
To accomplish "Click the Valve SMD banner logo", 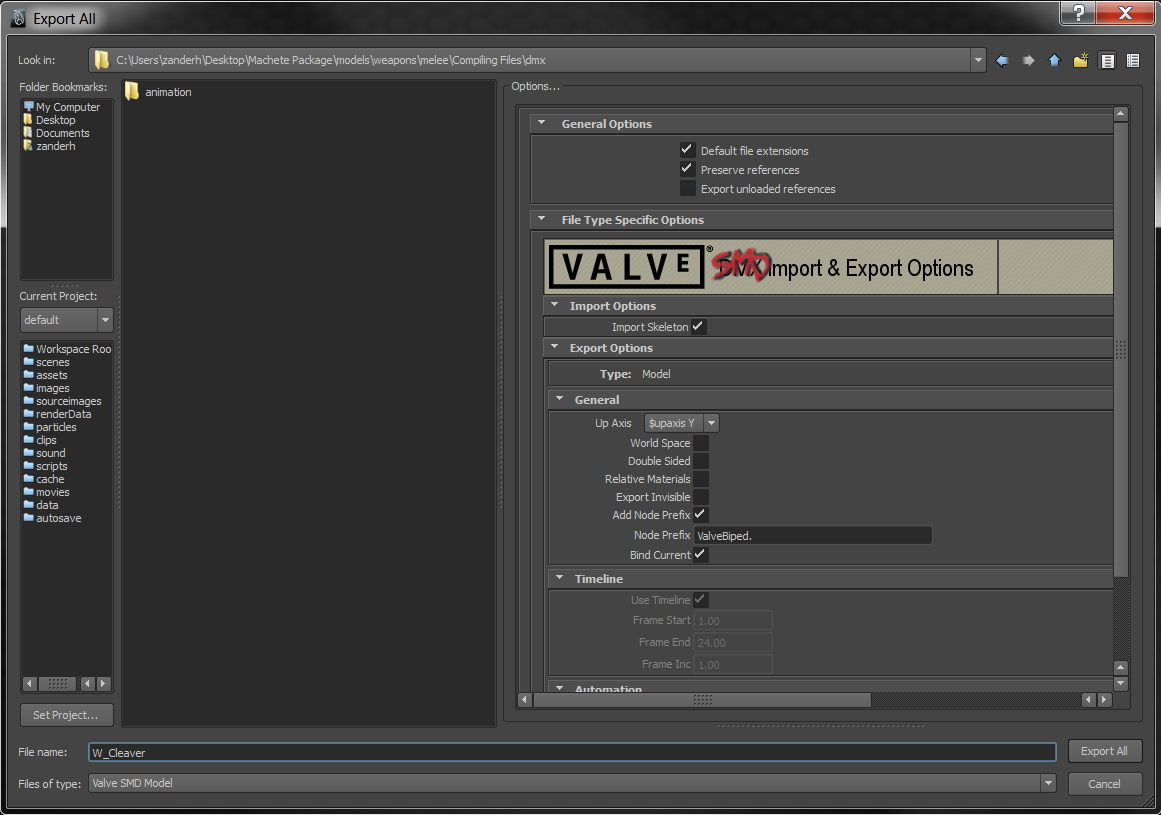I will pyautogui.click(x=626, y=266).
